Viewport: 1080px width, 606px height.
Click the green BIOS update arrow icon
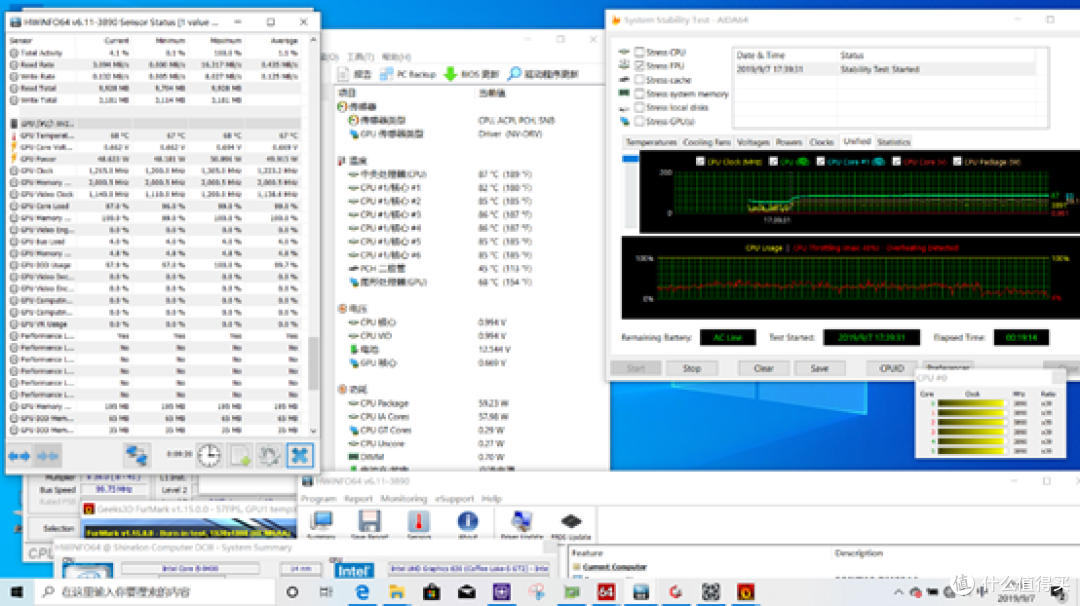click(x=450, y=74)
